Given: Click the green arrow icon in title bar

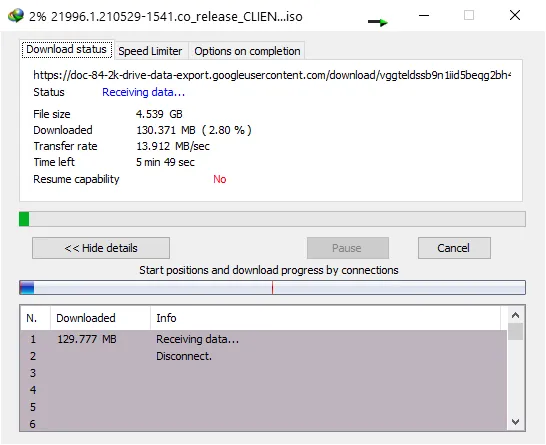Looking at the screenshot, I should pos(378,22).
